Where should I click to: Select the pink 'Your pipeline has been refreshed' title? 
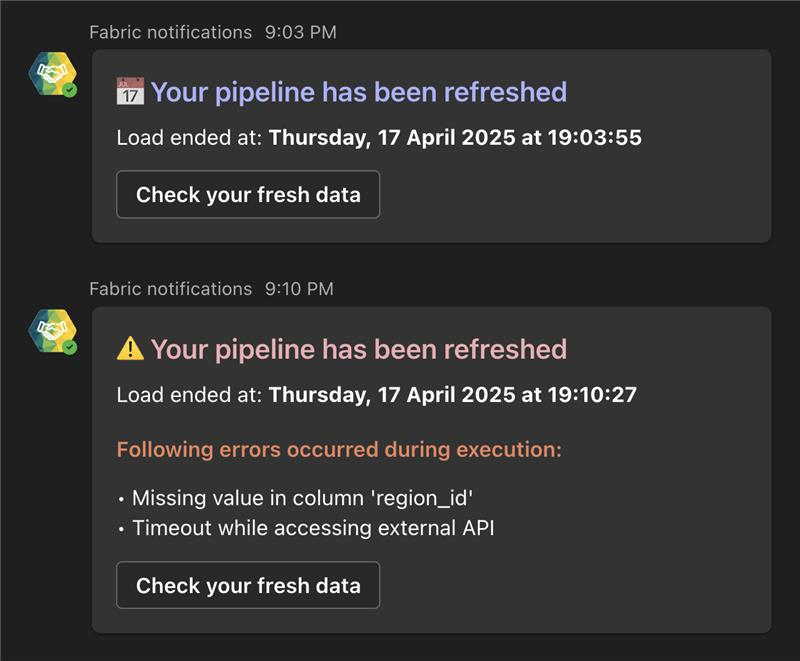(359, 349)
